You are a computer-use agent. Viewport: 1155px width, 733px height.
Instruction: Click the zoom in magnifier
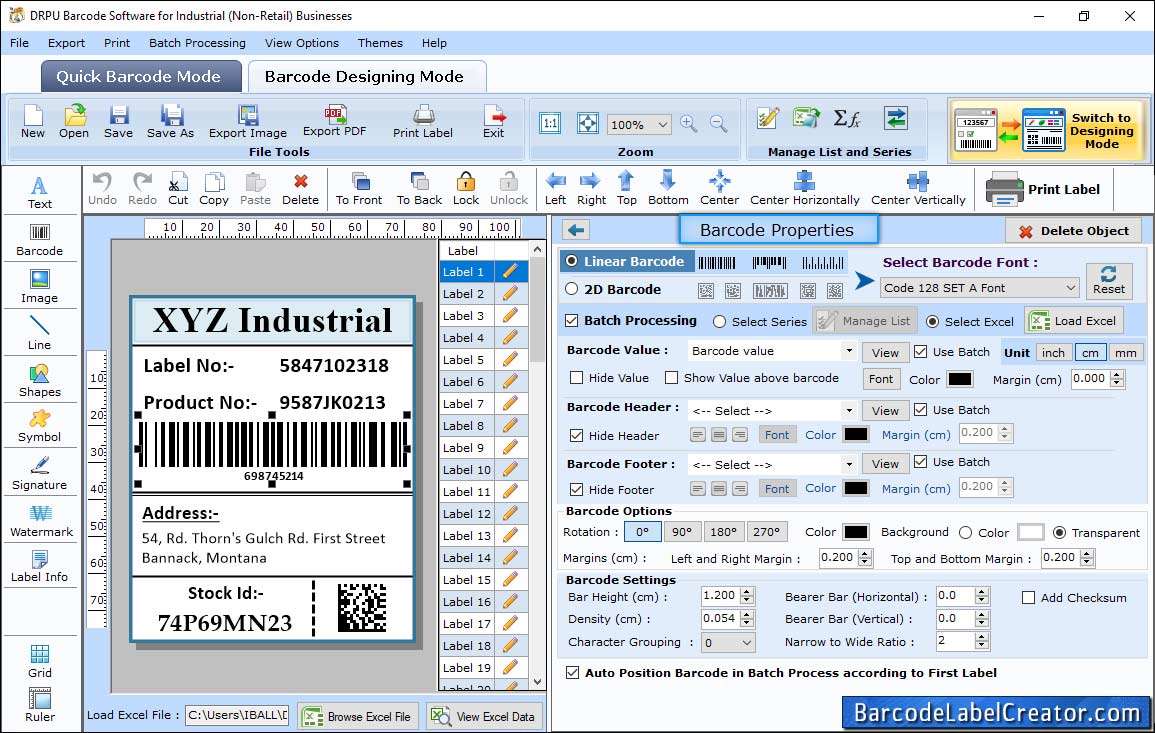point(689,124)
